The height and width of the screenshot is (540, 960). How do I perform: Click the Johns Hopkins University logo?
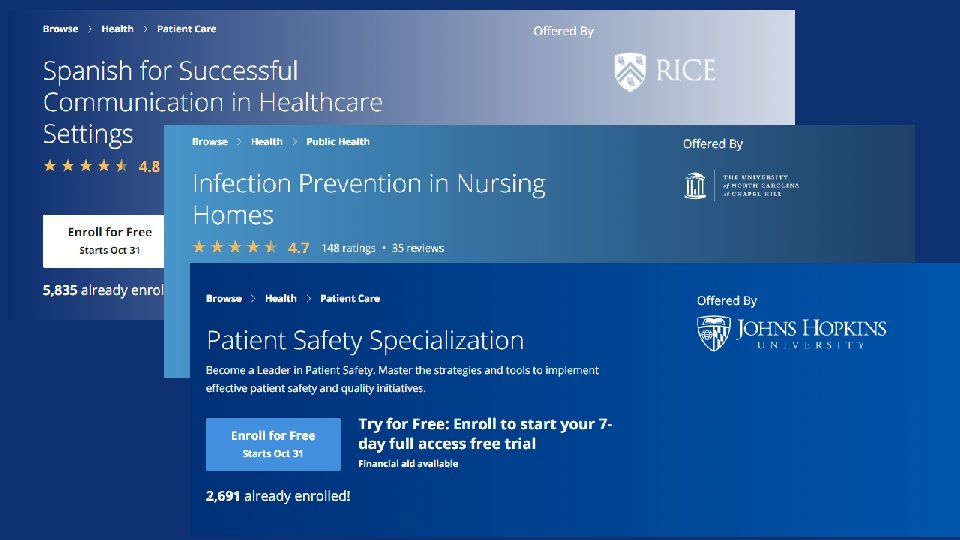pyautogui.click(x=791, y=334)
